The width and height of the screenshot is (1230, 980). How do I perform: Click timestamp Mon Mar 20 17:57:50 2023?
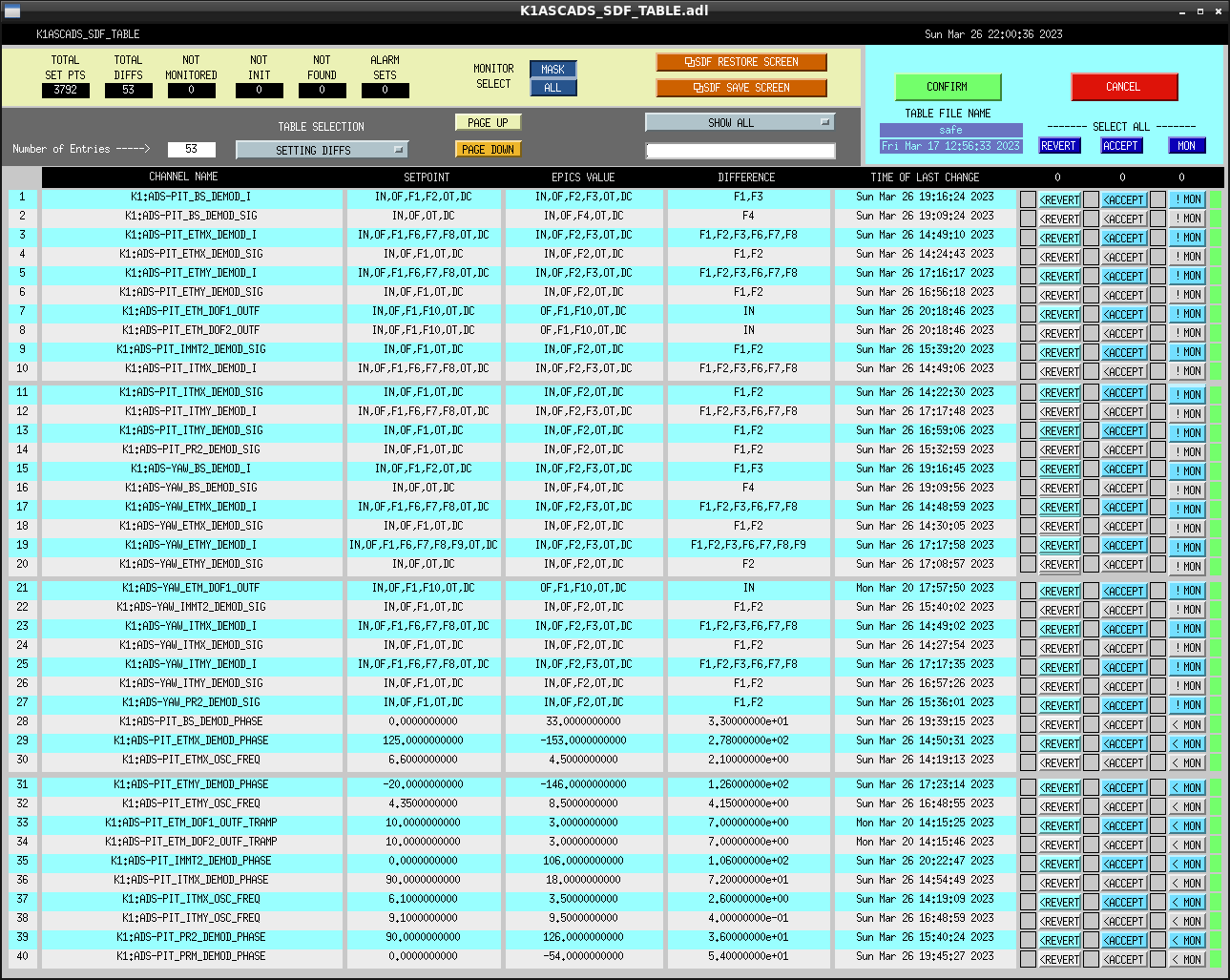click(925, 588)
